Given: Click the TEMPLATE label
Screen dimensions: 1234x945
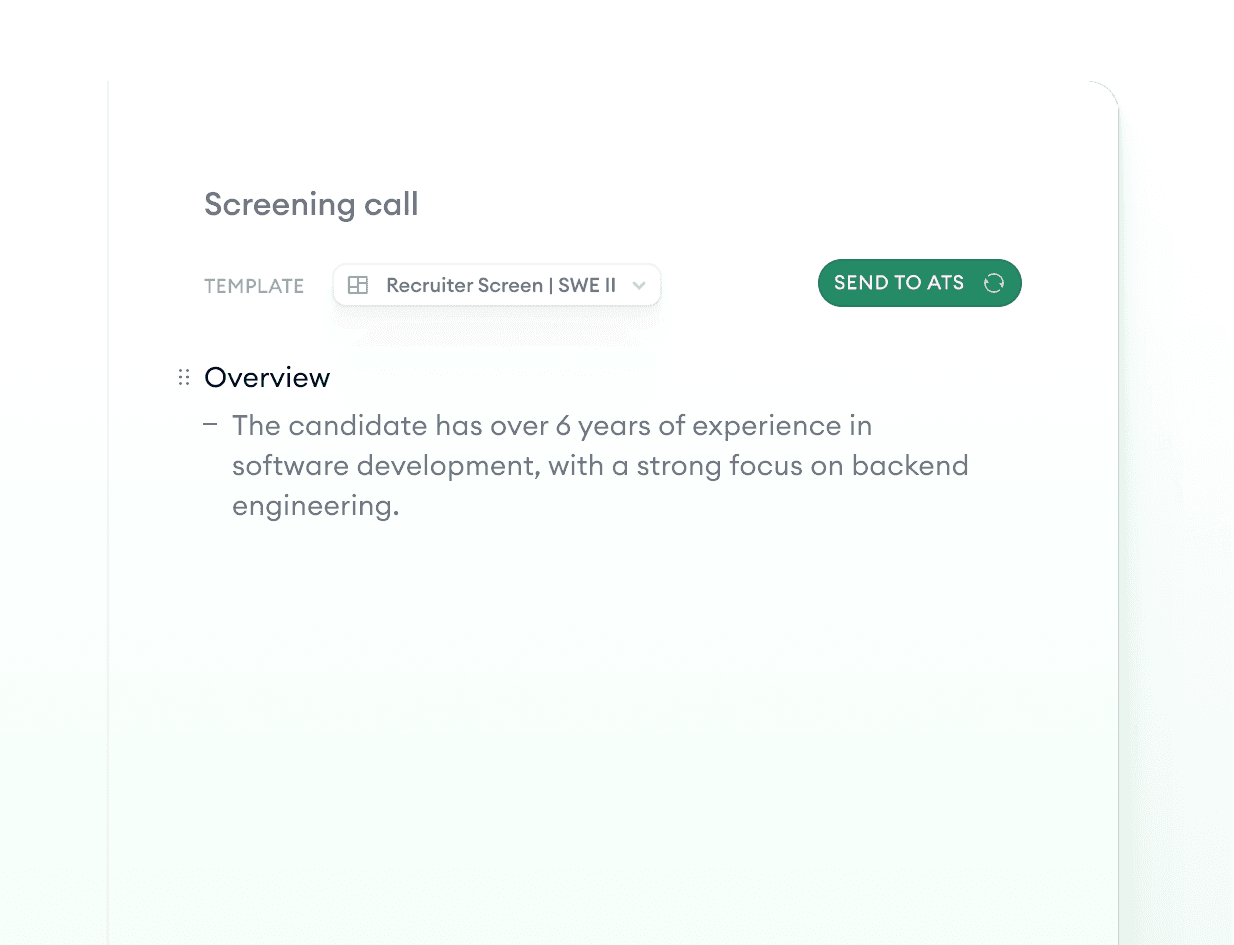Looking at the screenshot, I should tap(254, 286).
